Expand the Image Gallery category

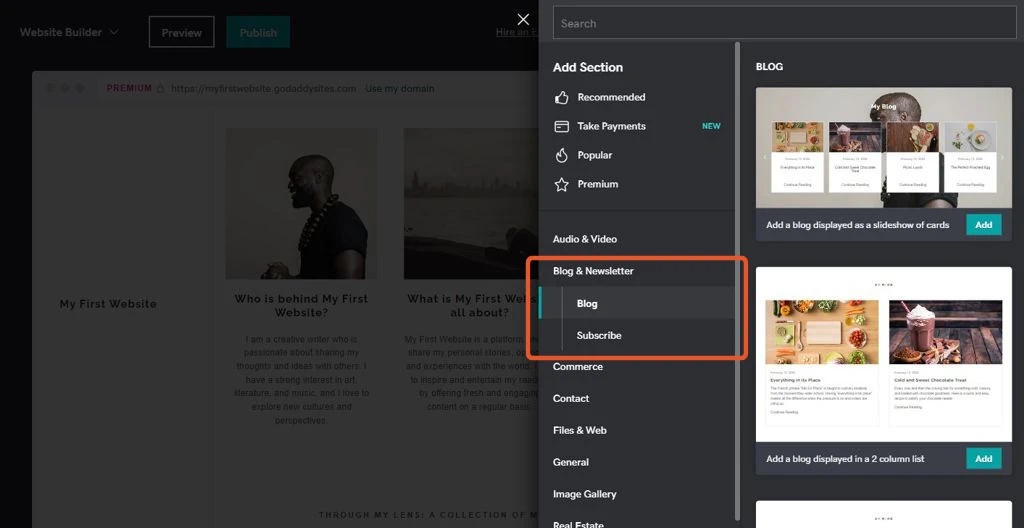[x=584, y=494]
